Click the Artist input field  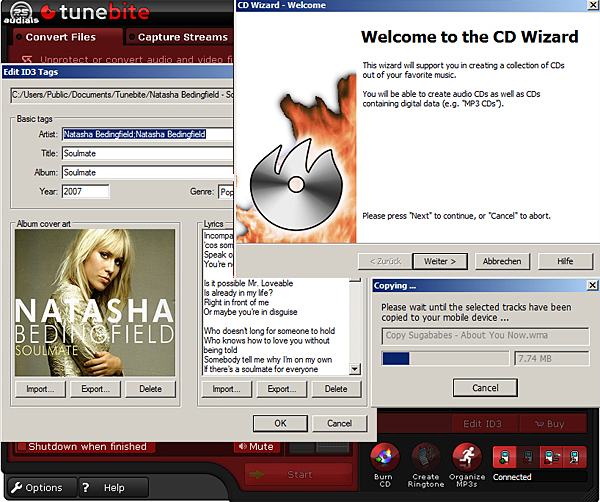[148, 134]
